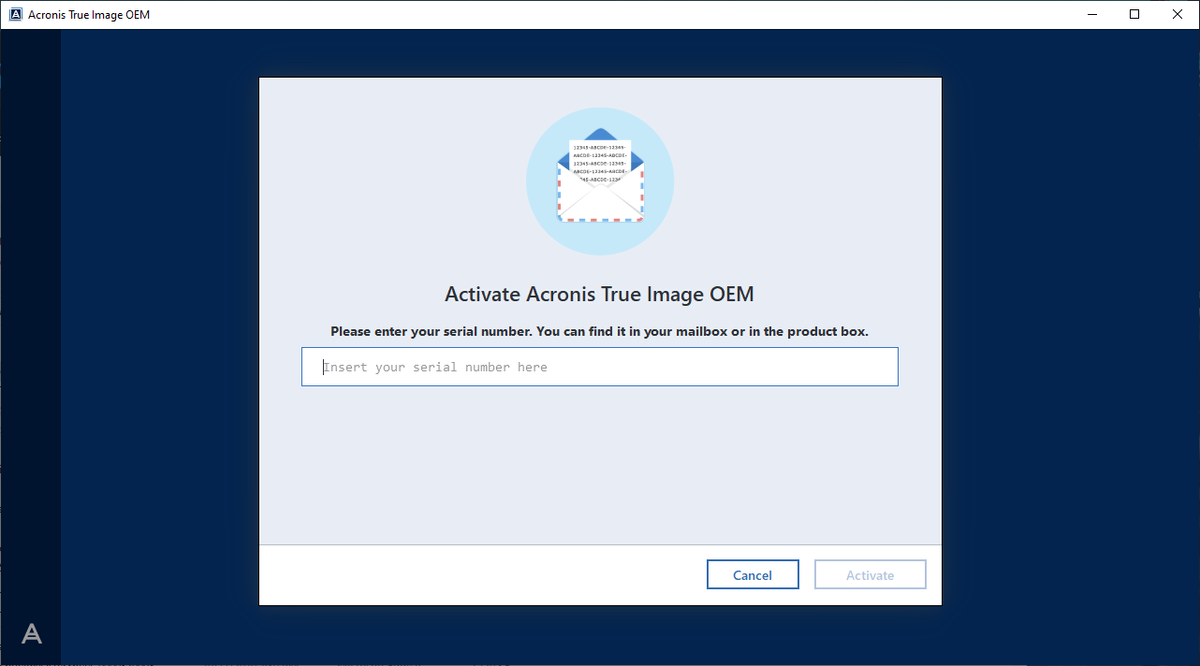Cancel the activation dialog
This screenshot has height=666, width=1200.
pyautogui.click(x=752, y=575)
